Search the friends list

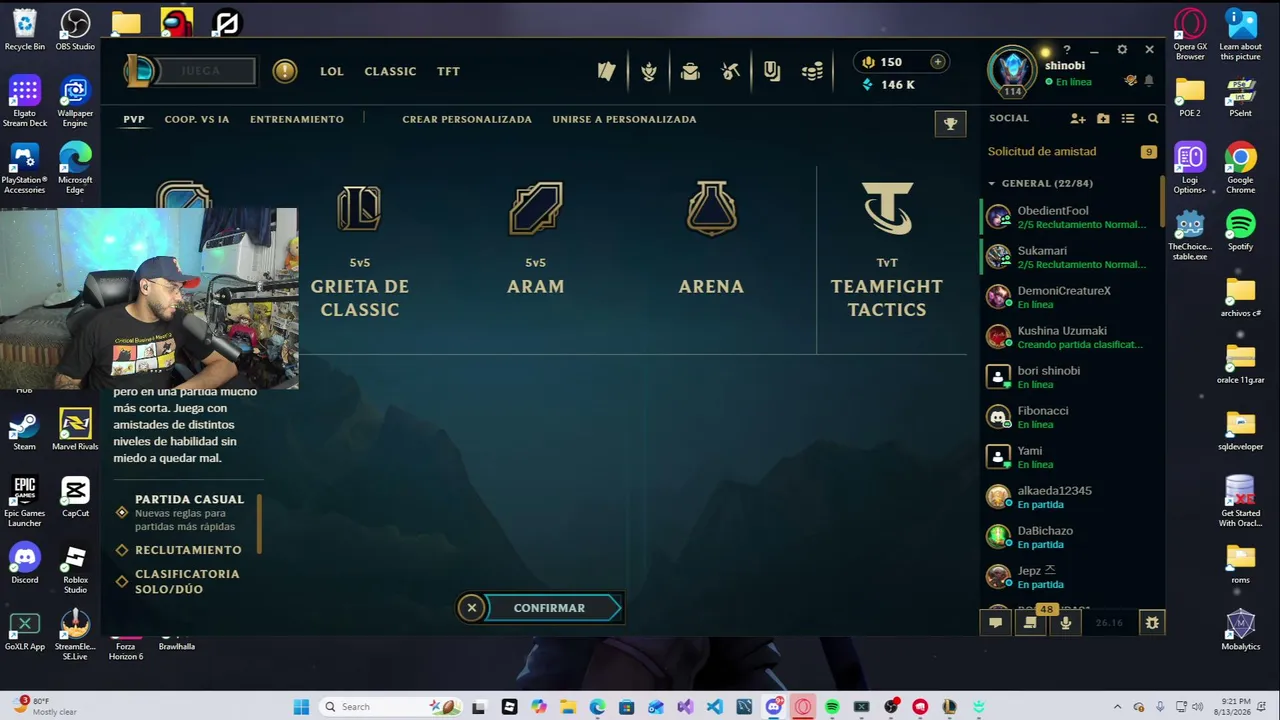click(1153, 119)
